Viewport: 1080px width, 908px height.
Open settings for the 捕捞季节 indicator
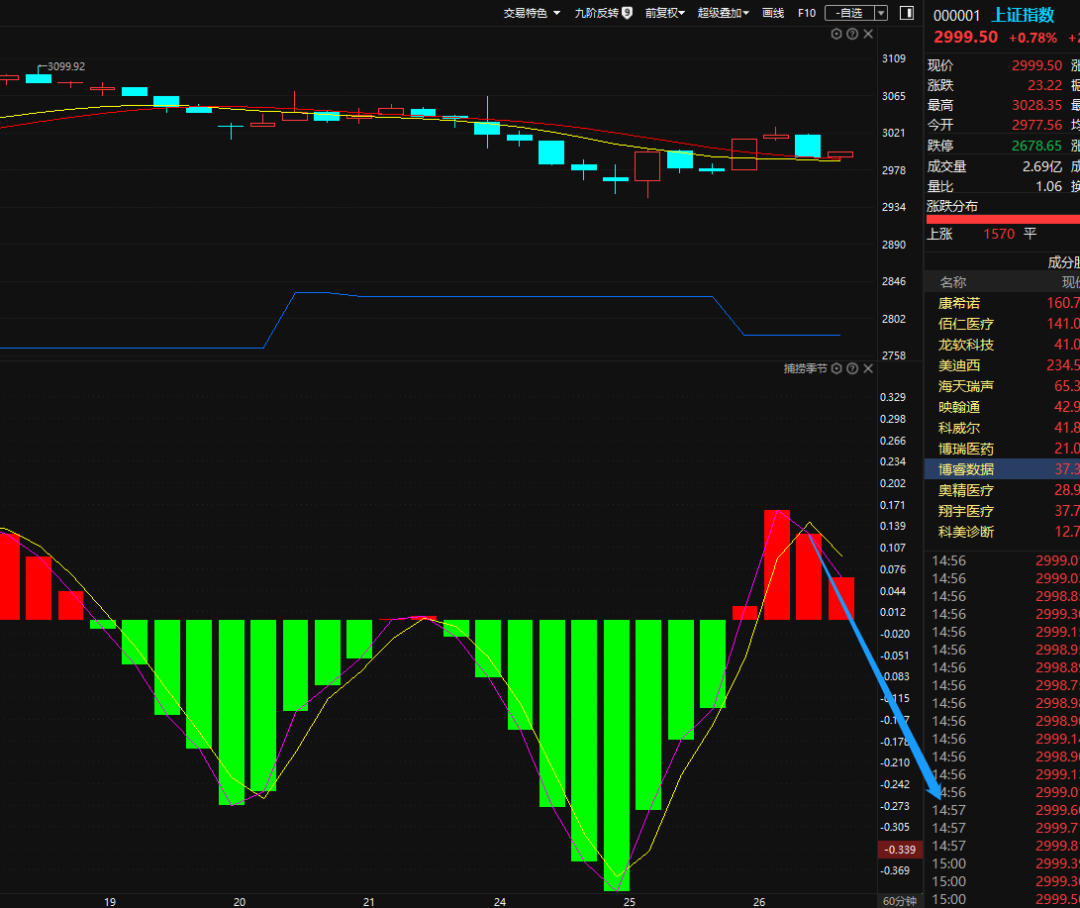coord(837,369)
